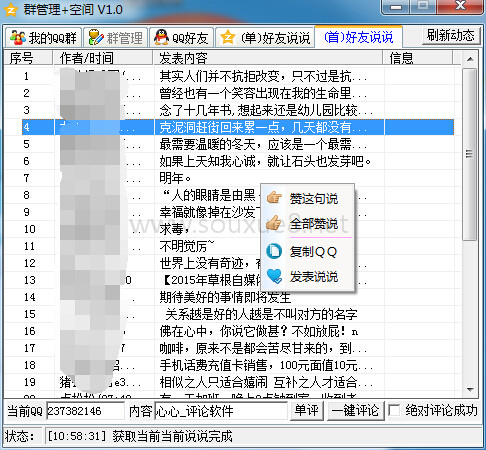Click the scrollbar down arrow in list
486x450 pixels.
tap(470, 389)
